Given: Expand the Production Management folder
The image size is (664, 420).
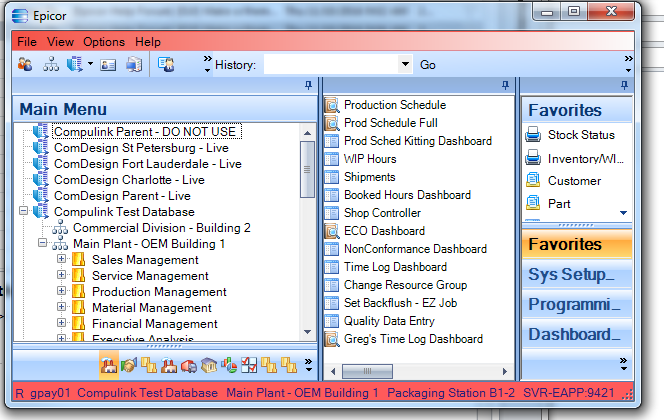Looking at the screenshot, I should point(61,291).
